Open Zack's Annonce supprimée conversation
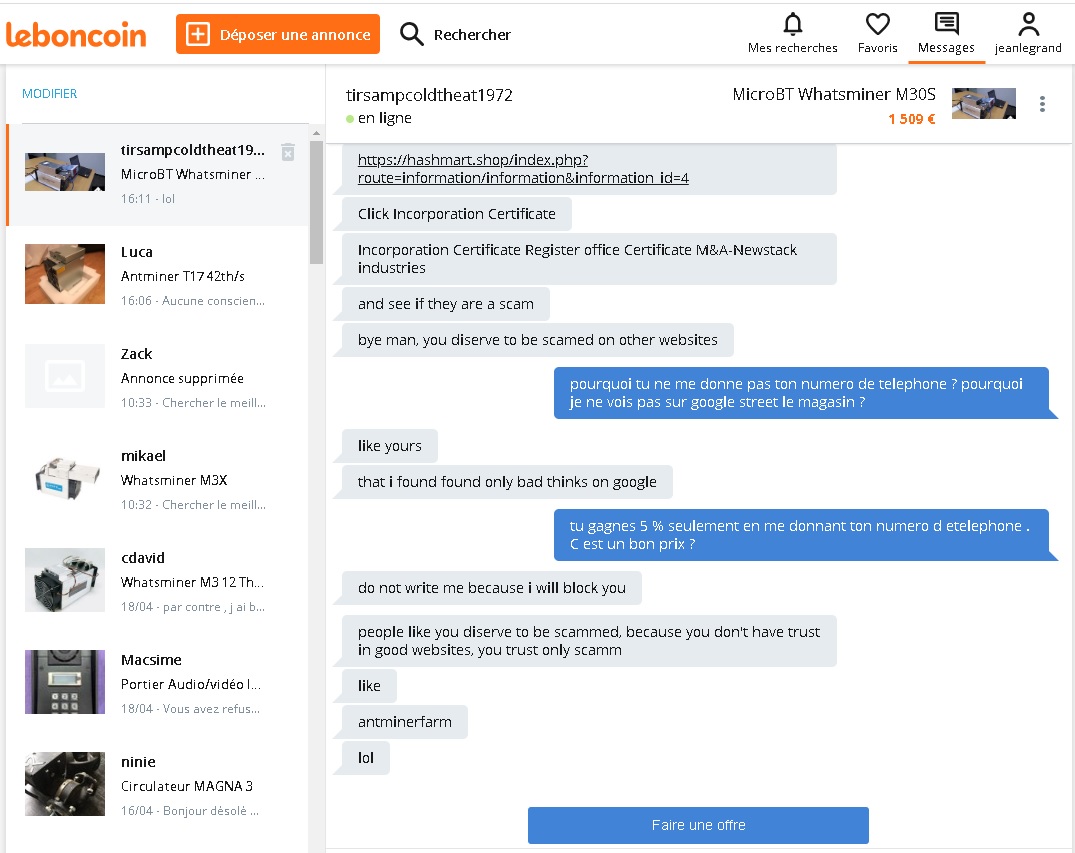Viewport: 1075px width, 853px height. (x=158, y=378)
